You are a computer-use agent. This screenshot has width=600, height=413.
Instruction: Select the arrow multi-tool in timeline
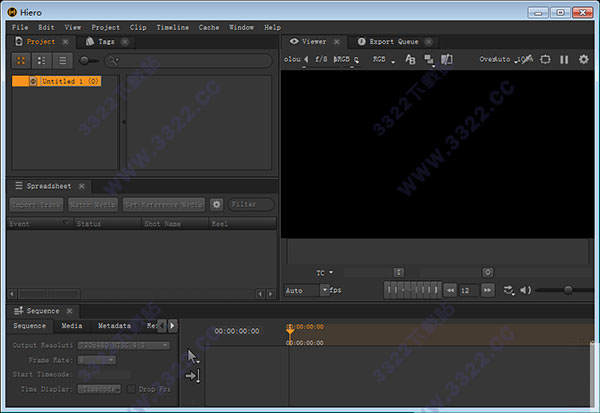(x=192, y=356)
